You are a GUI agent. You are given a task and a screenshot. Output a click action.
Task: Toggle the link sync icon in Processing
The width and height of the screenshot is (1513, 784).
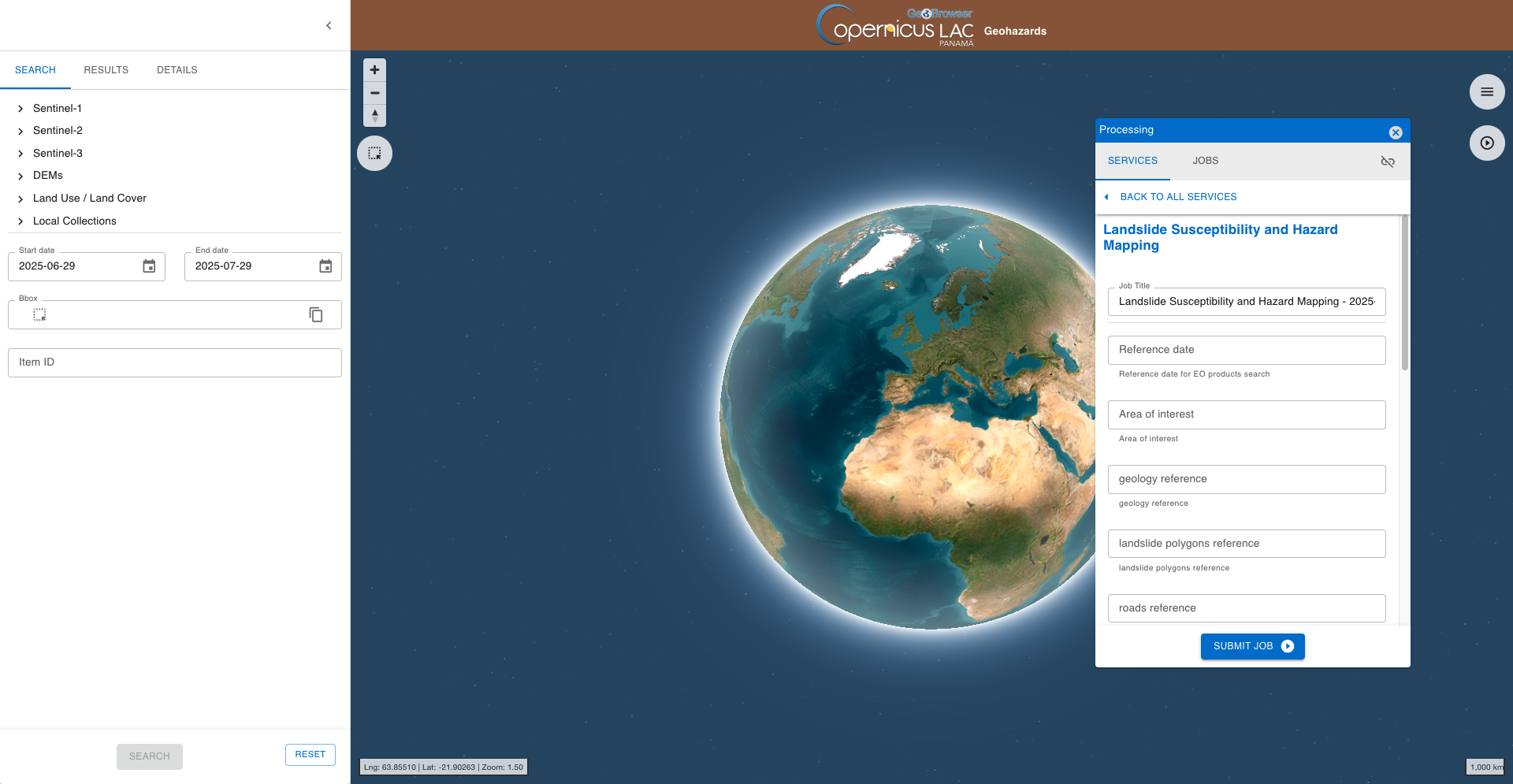click(1388, 162)
